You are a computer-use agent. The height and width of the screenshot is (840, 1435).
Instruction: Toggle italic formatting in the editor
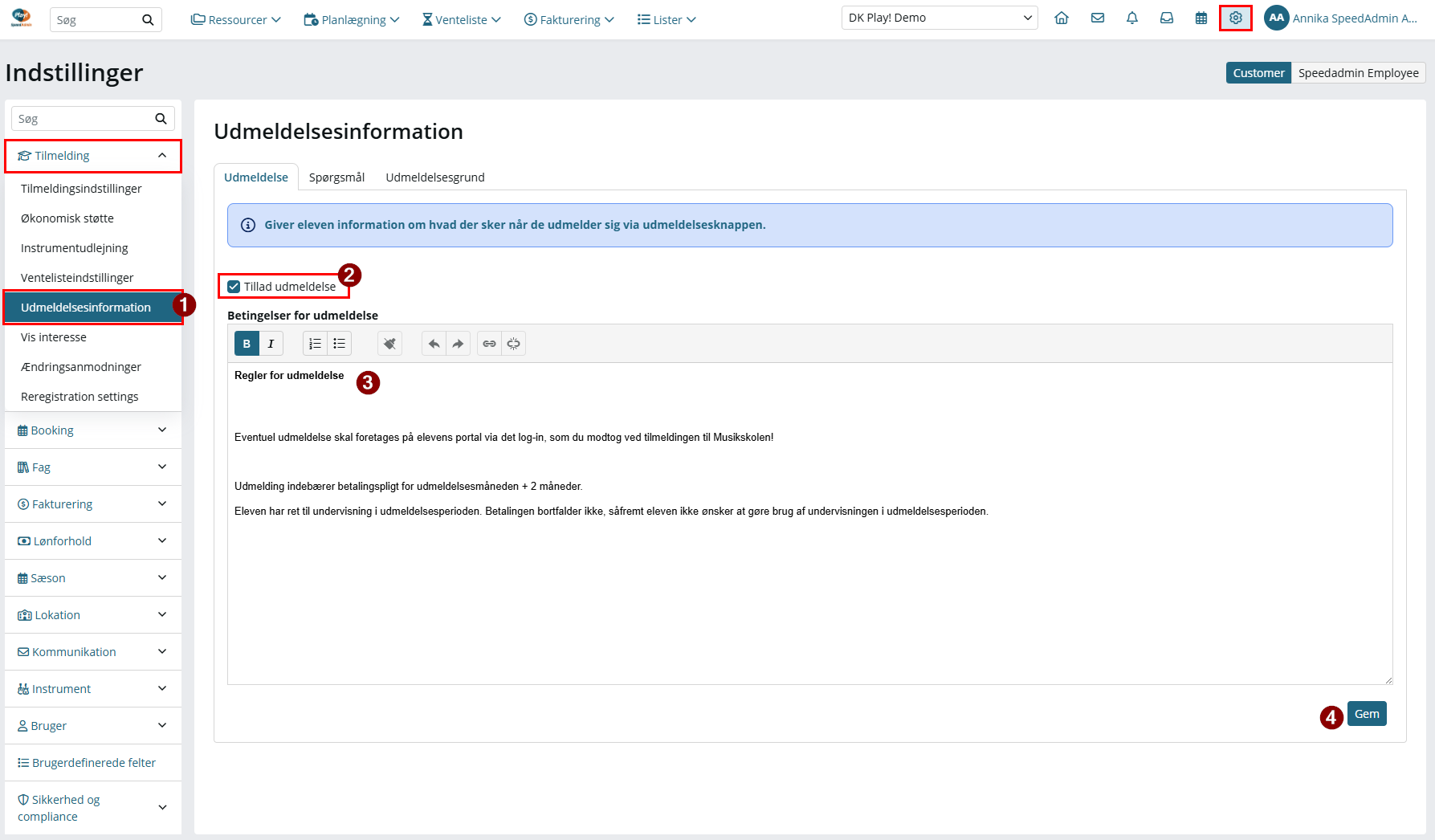pos(271,344)
